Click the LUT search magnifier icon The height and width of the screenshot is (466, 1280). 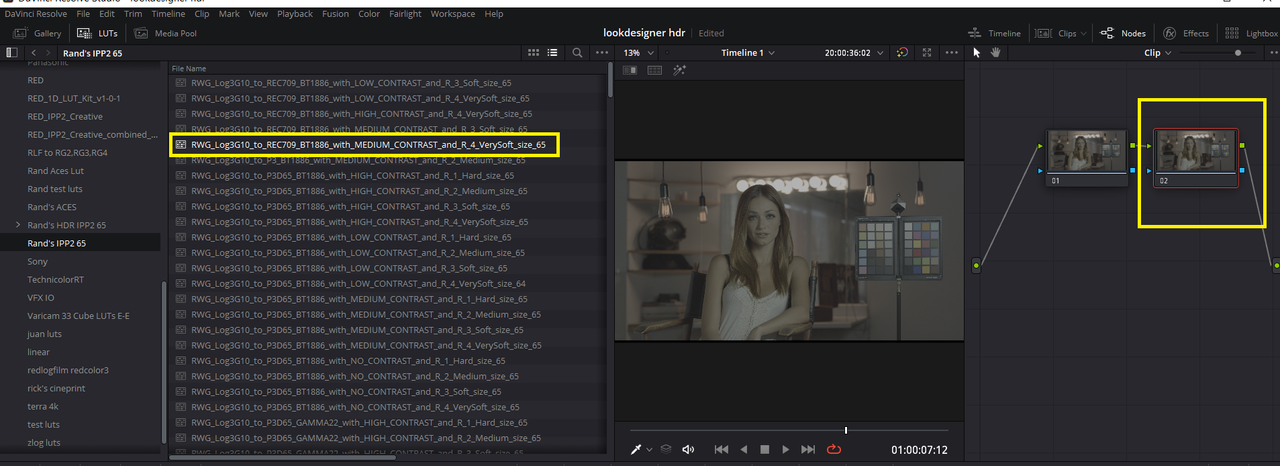tap(578, 52)
